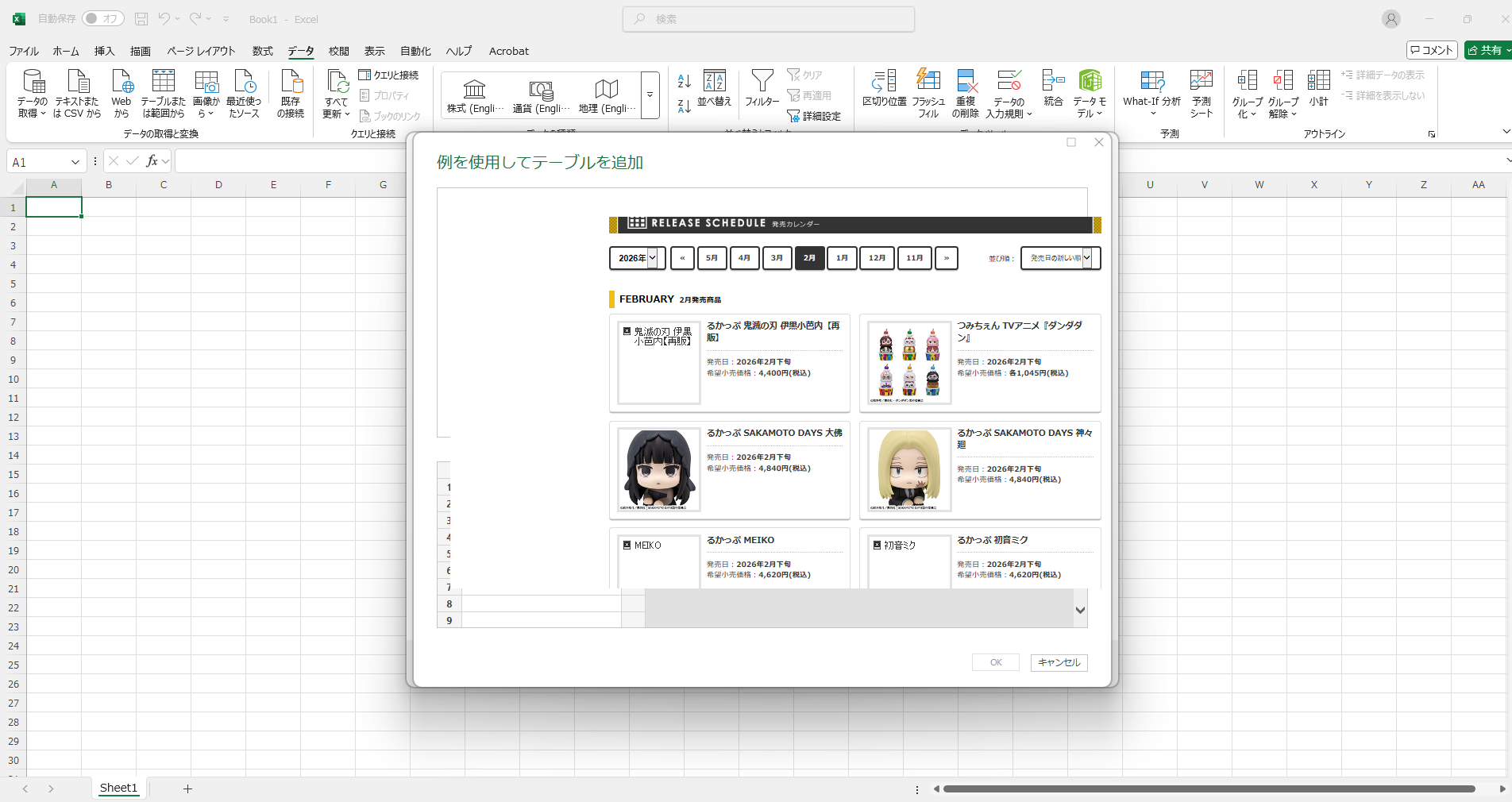Open Queries & Connections (クエリと接続)
The height and width of the screenshot is (802, 1512).
pyautogui.click(x=388, y=75)
